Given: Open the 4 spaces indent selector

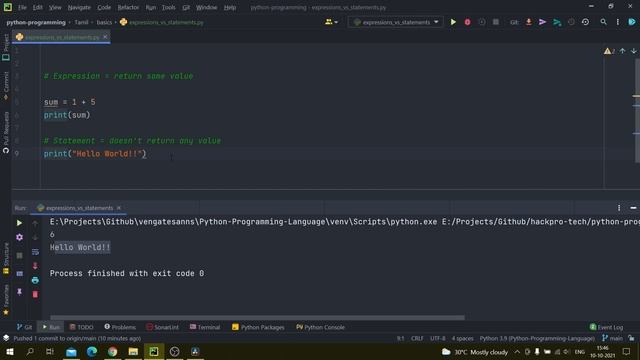Looking at the screenshot, I should (462, 338).
